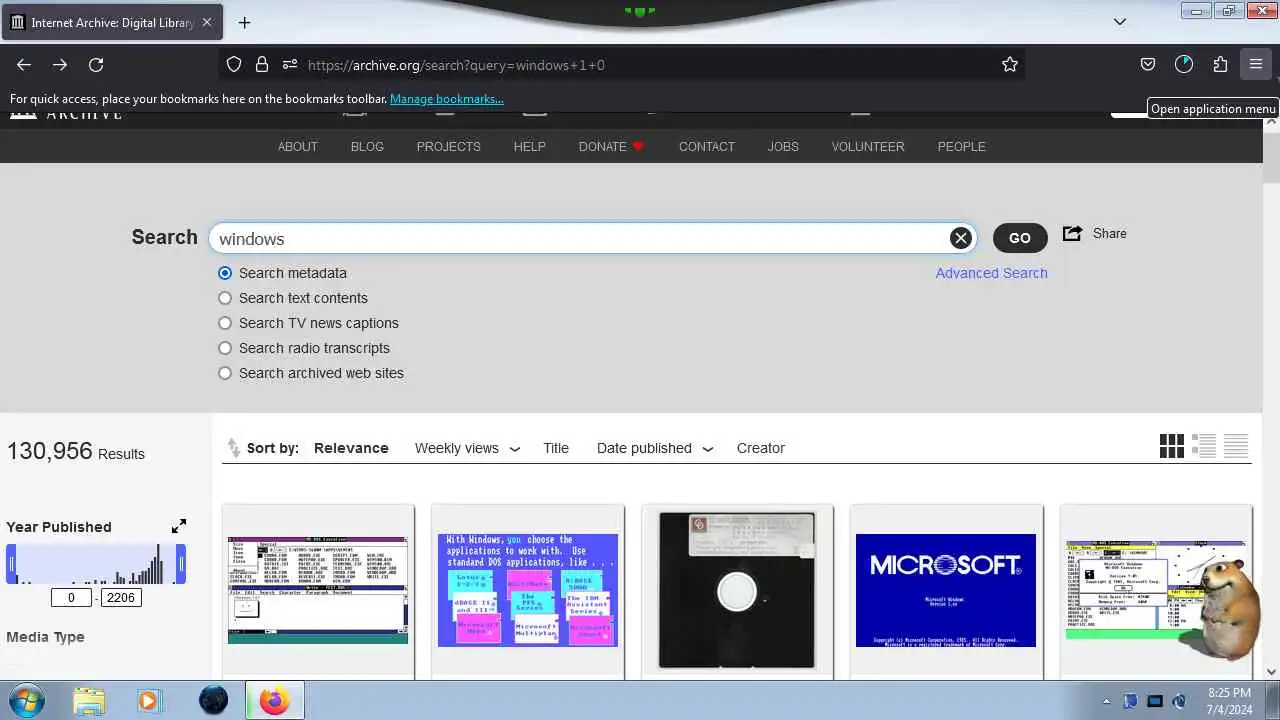Go forward to the next page
1280x720 pixels.
click(x=60, y=64)
